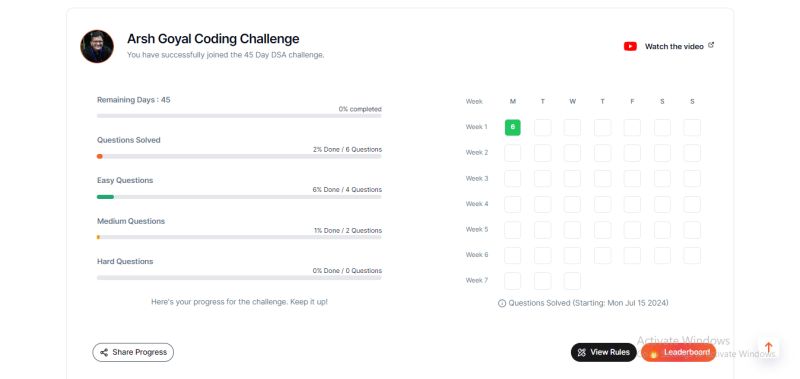Click the share icon in Share Progress
Screen dimensions: 800x379
tap(104, 352)
